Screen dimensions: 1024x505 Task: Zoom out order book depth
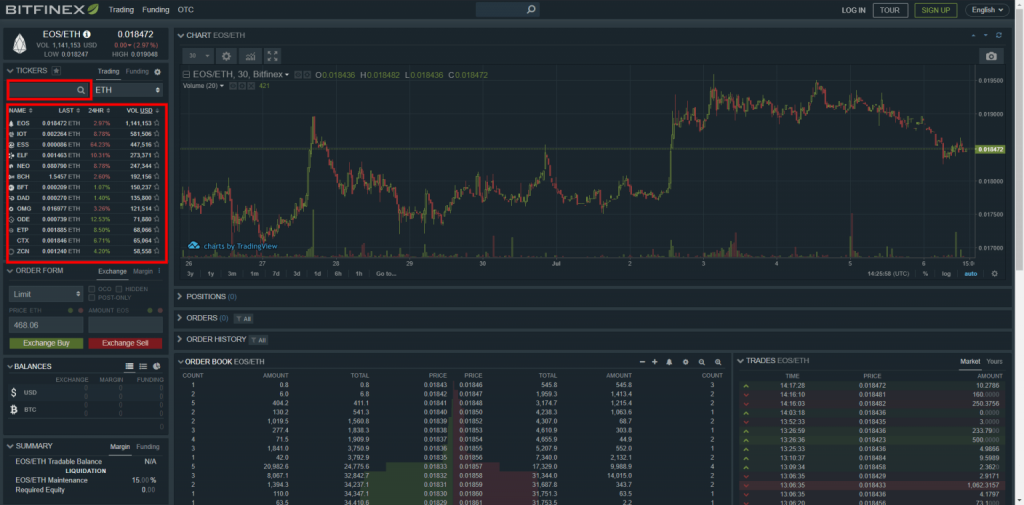click(702, 361)
